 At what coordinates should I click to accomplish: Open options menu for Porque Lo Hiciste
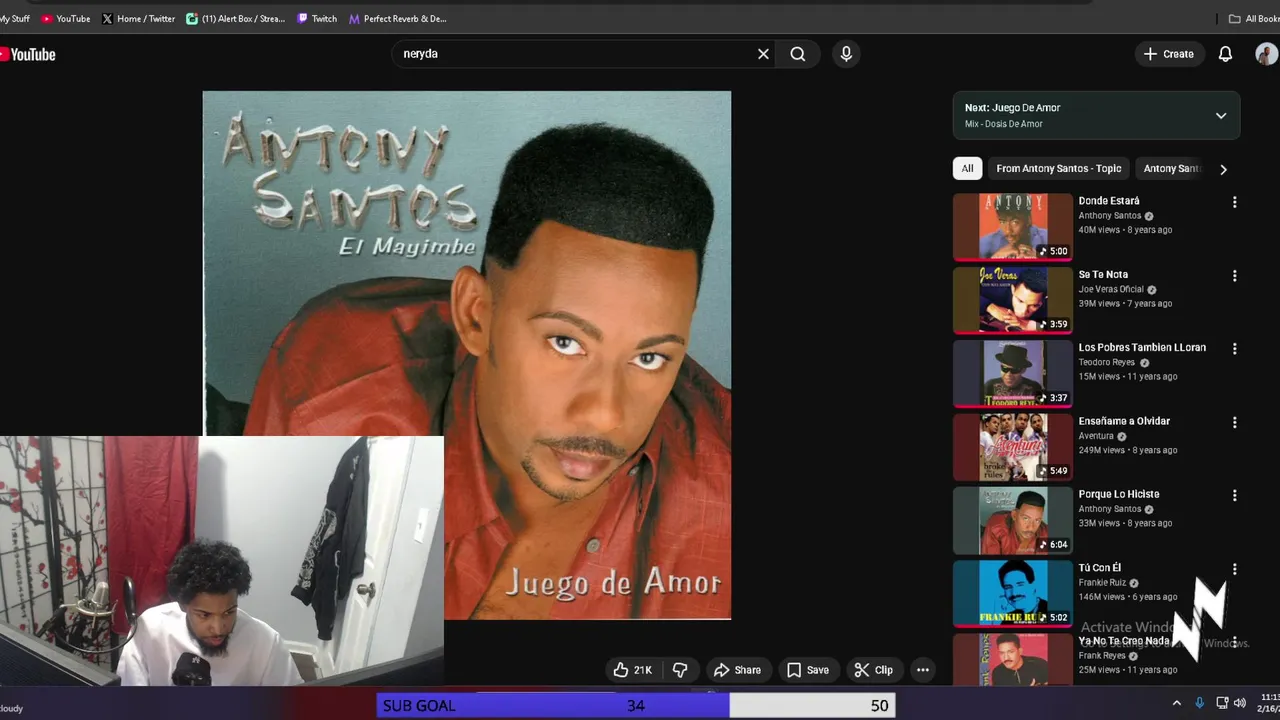coord(1234,495)
